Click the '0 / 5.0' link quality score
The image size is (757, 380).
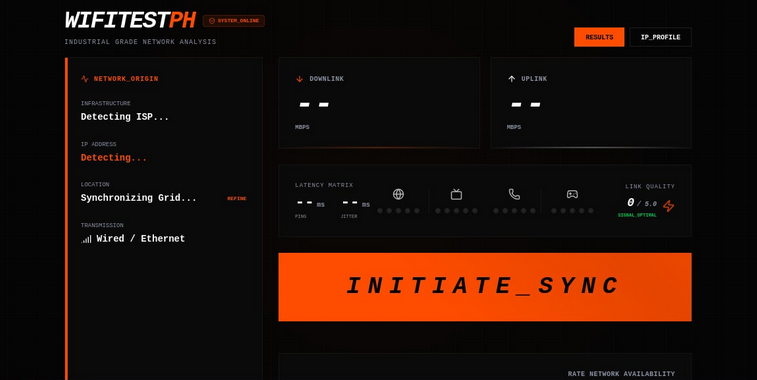tap(642, 203)
